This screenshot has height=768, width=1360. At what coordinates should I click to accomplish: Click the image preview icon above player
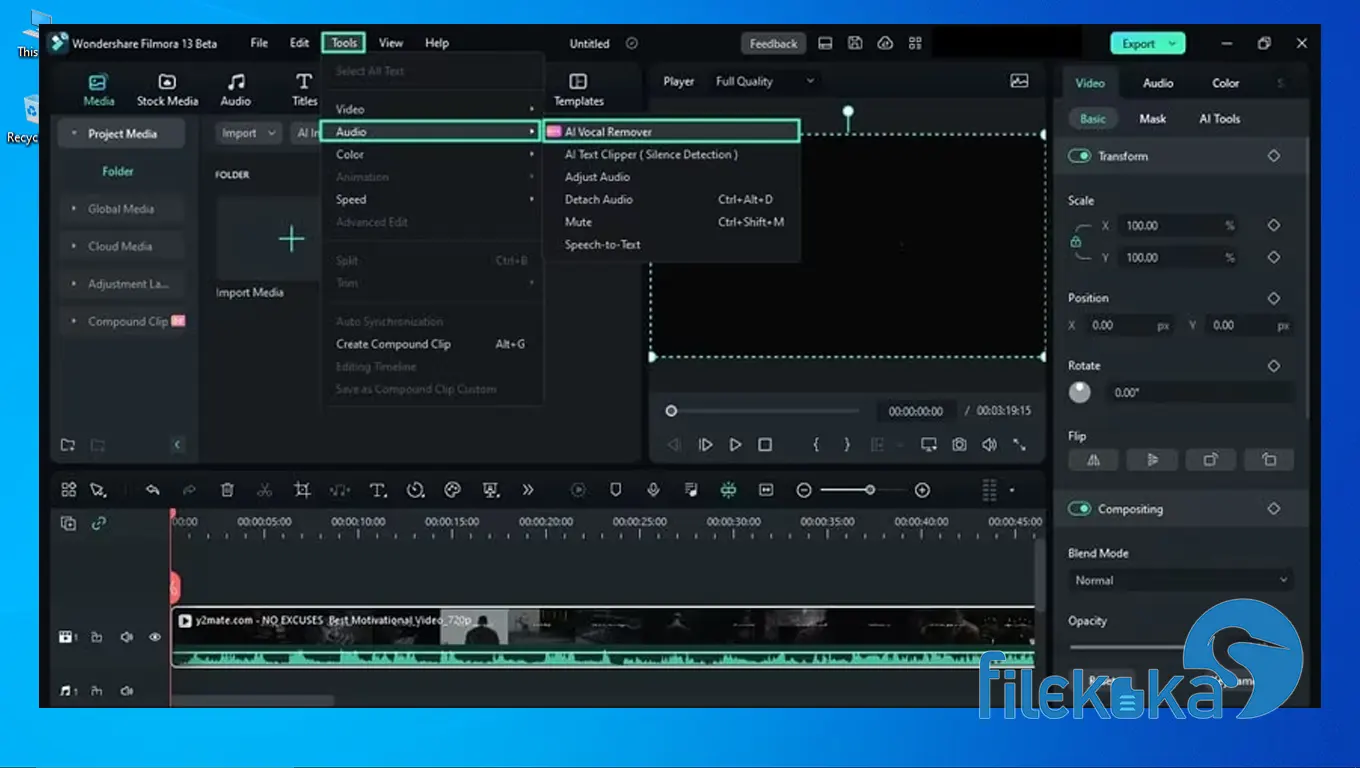coord(1019,81)
